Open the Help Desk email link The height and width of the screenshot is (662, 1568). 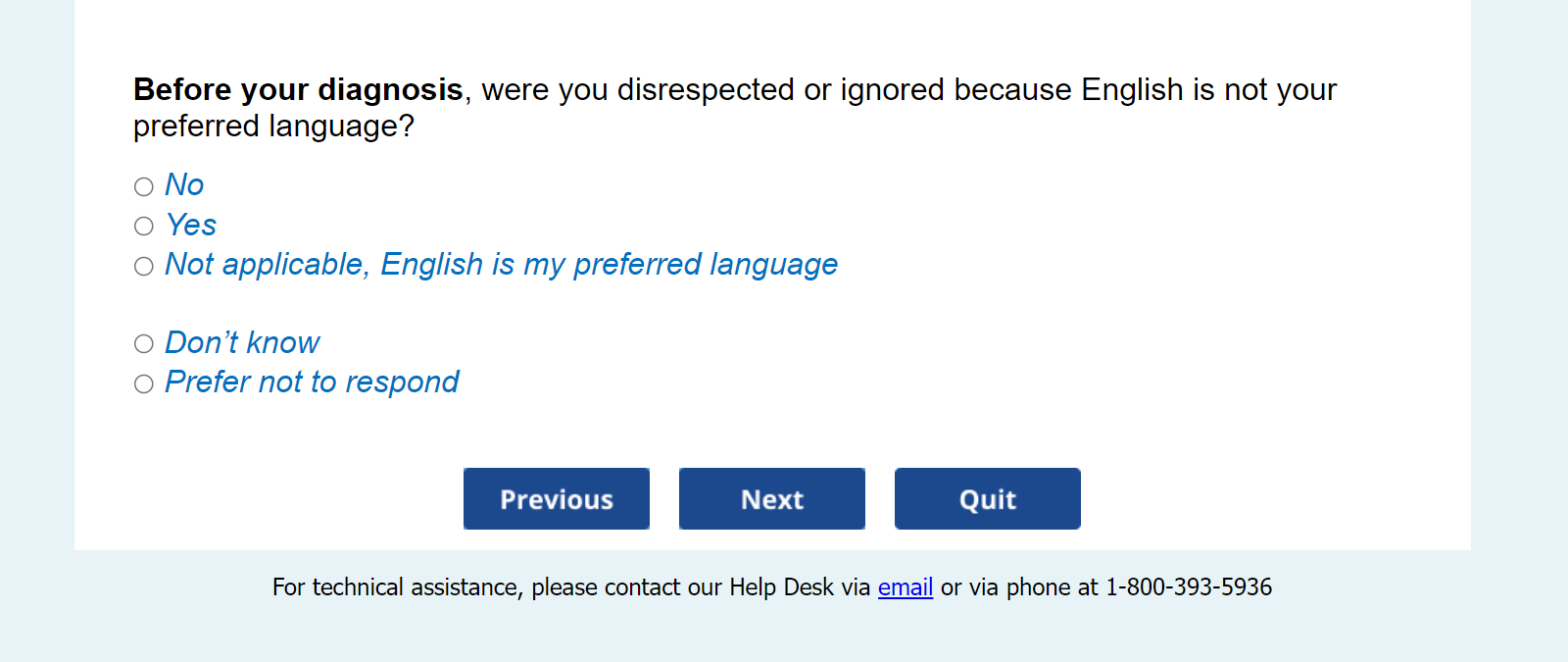[905, 587]
